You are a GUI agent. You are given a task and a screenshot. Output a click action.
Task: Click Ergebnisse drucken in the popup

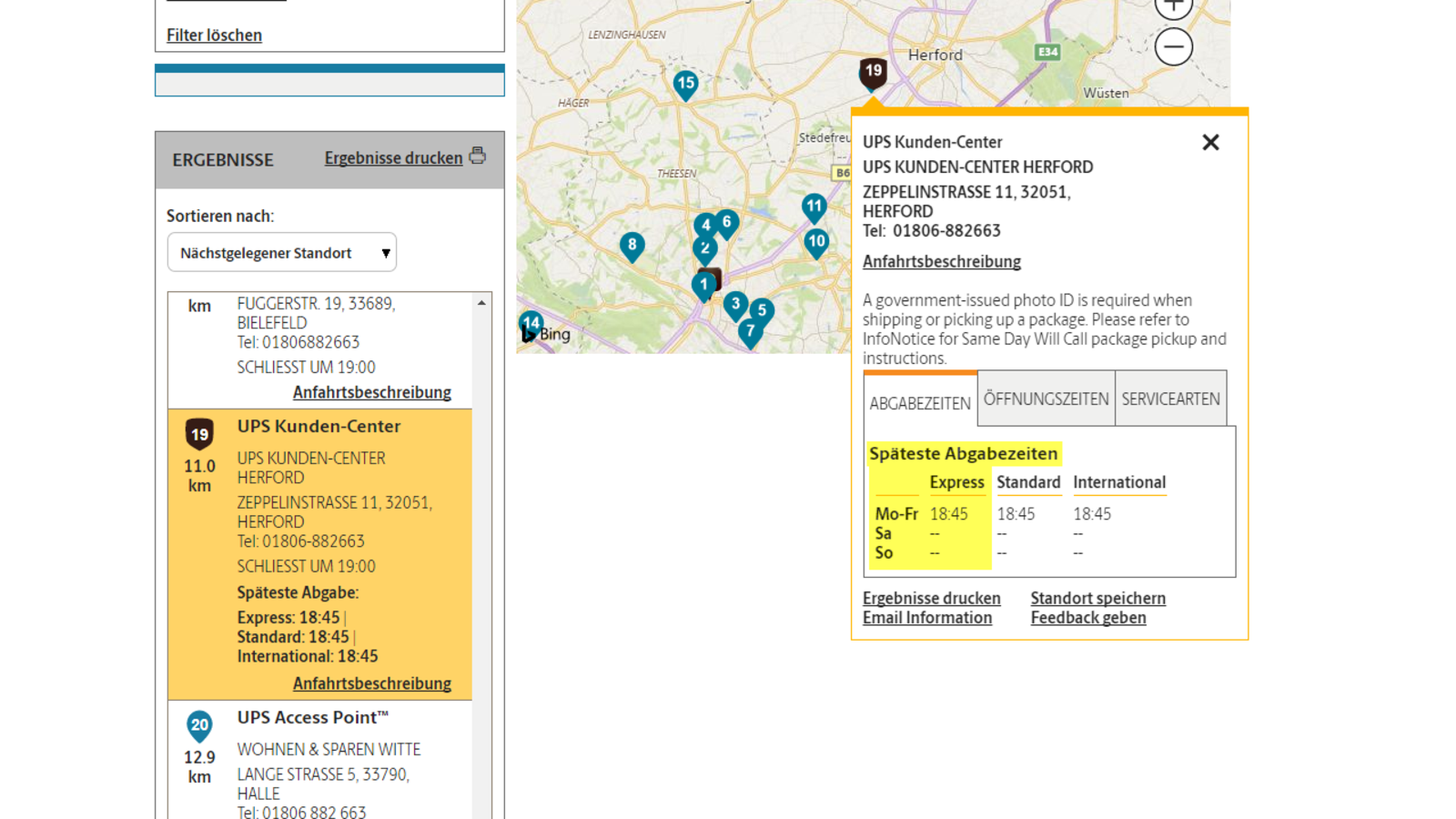click(932, 598)
